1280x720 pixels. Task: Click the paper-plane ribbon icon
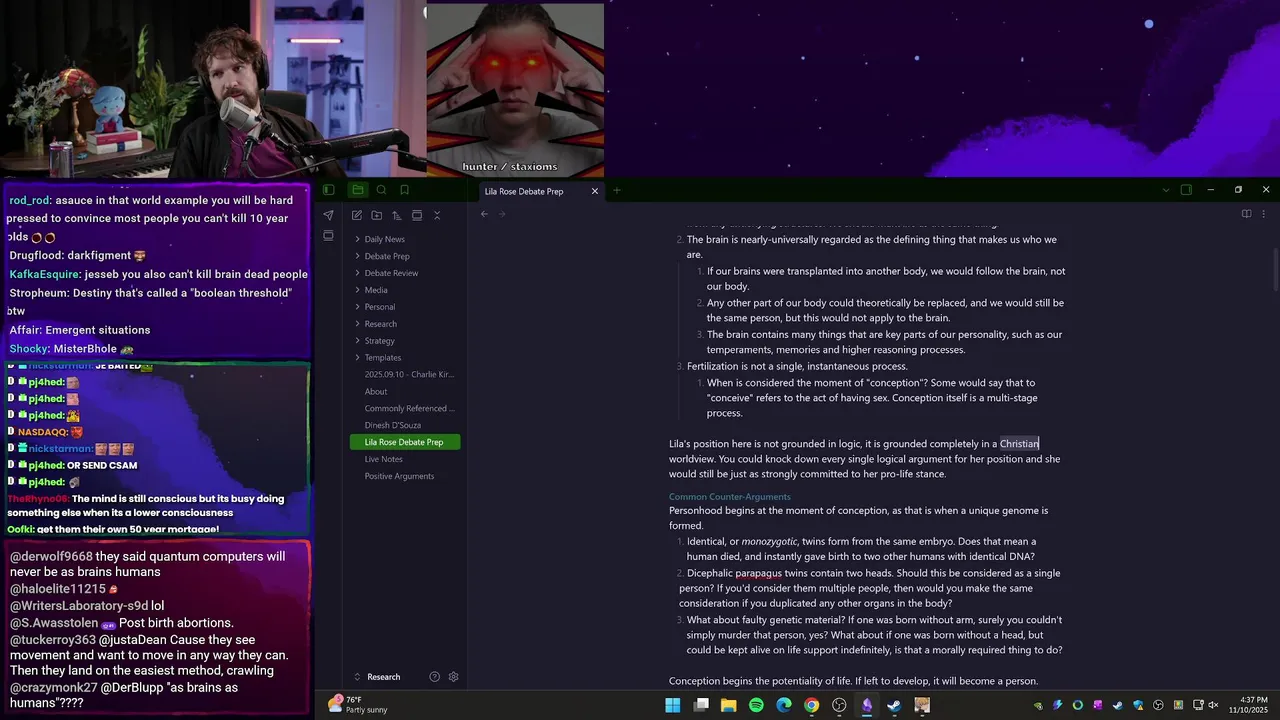328,215
